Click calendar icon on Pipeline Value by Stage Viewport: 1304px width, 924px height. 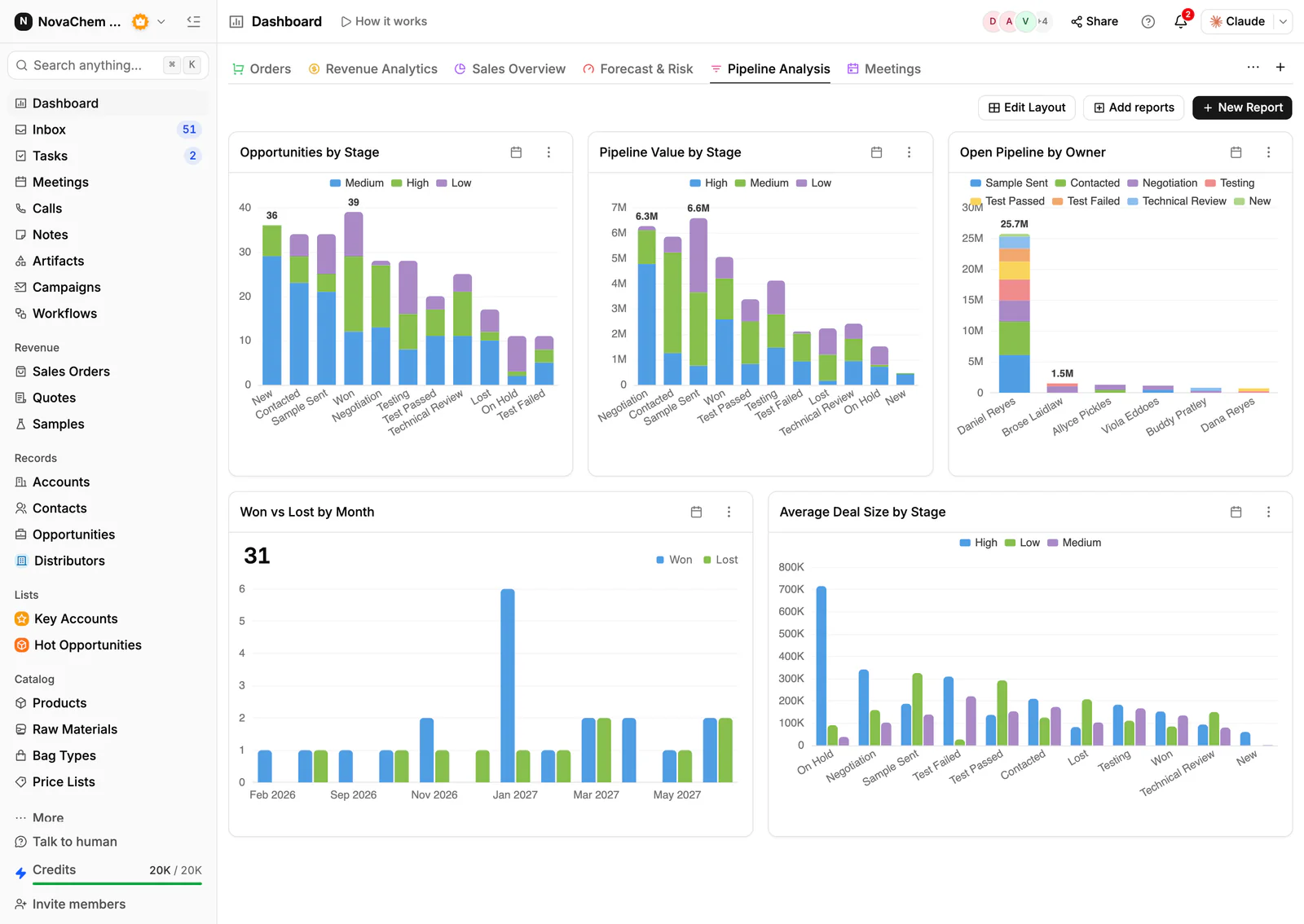coord(876,152)
